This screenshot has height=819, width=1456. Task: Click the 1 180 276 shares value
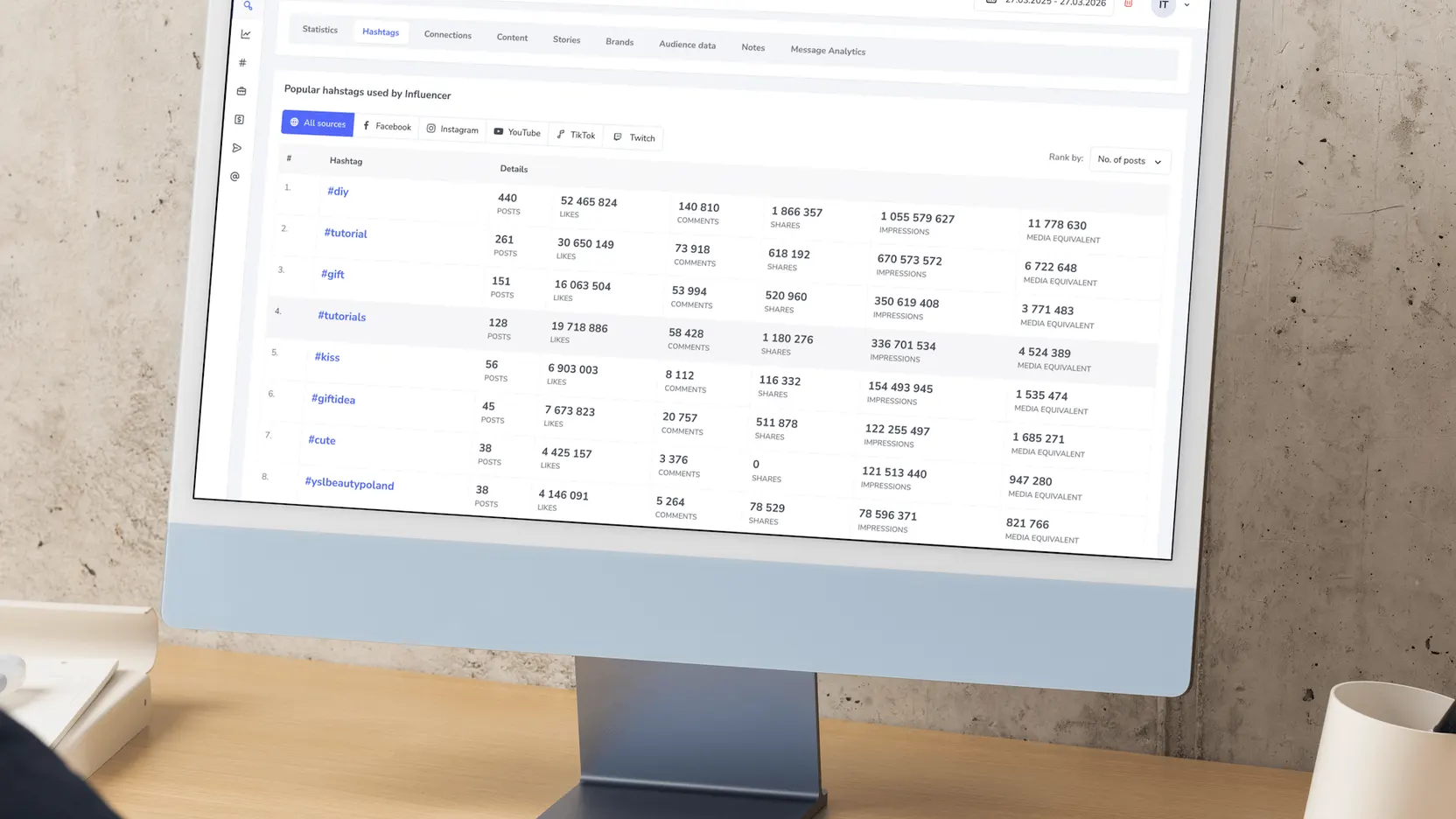tap(787, 339)
